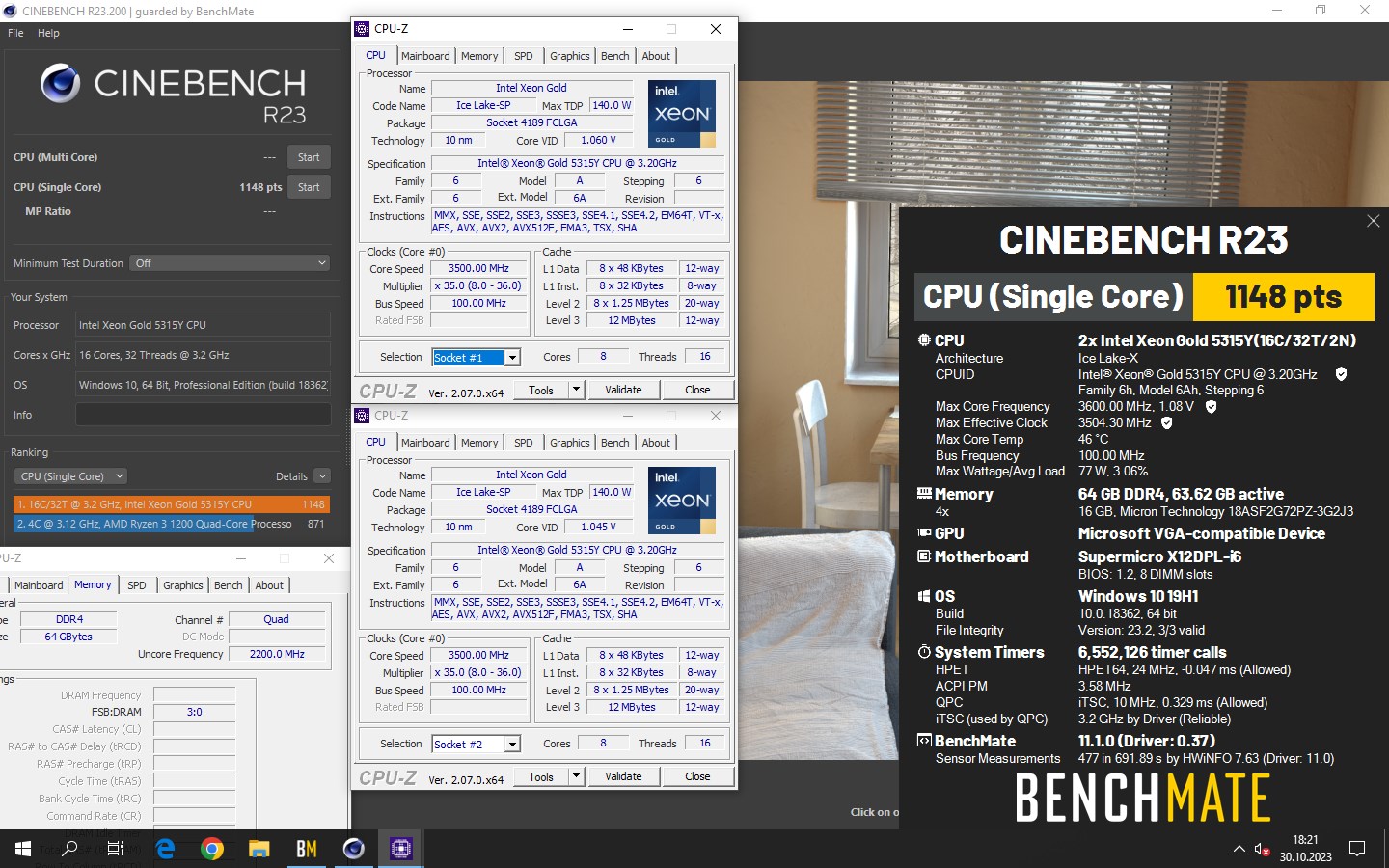Switch to BenchMate taskbar icon
This screenshot has height=868, width=1389.
point(307,849)
